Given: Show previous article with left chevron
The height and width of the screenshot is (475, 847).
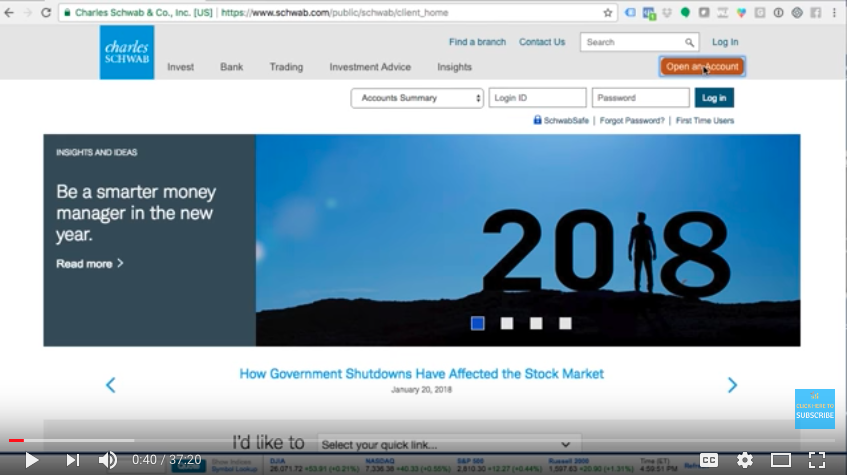Looking at the screenshot, I should tap(111, 385).
